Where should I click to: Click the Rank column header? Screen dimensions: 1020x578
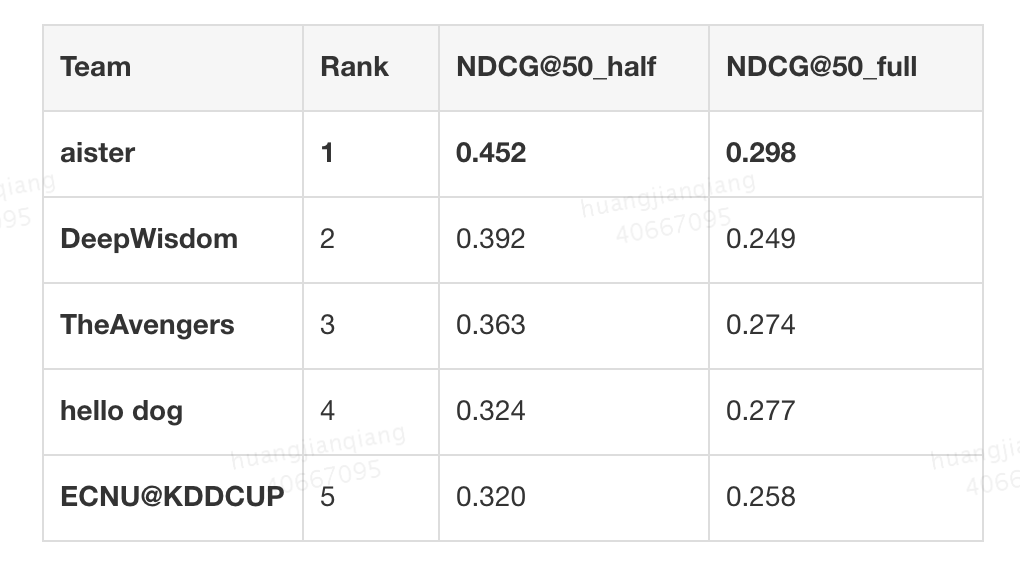pyautogui.click(x=354, y=68)
